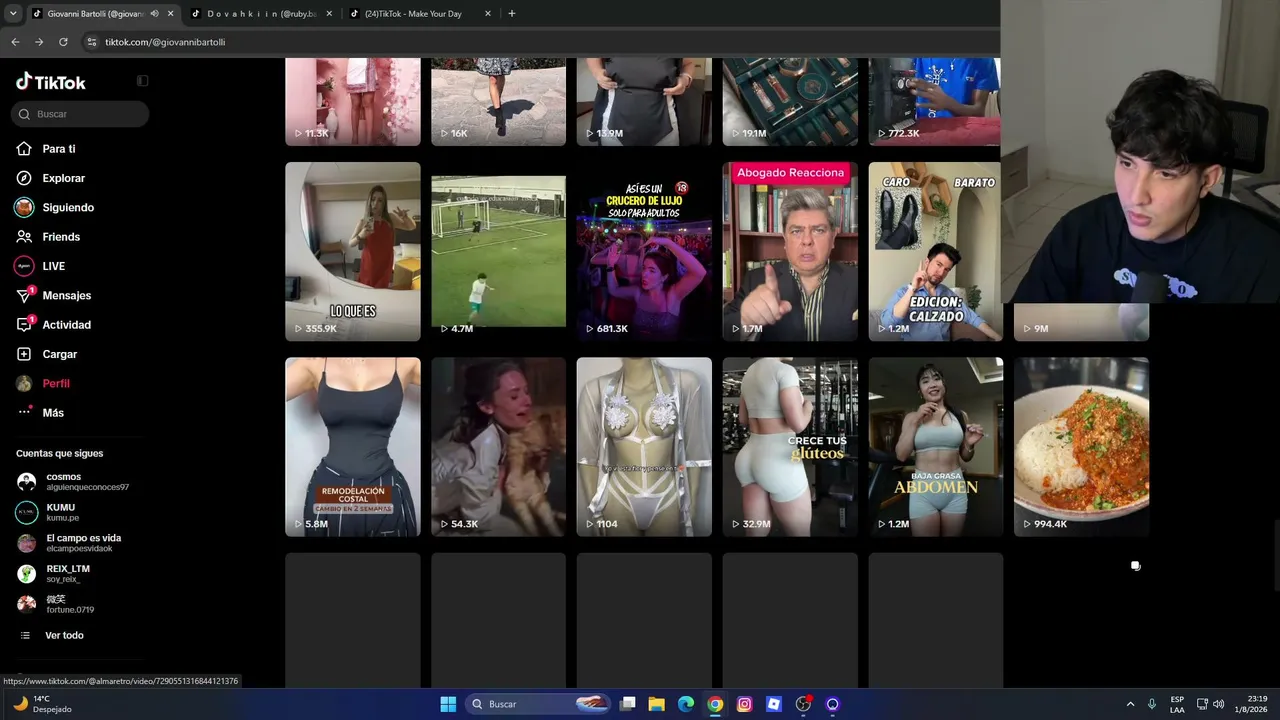Open the Abogado Reacciona video
Viewport: 1280px width, 720px height.
790,251
